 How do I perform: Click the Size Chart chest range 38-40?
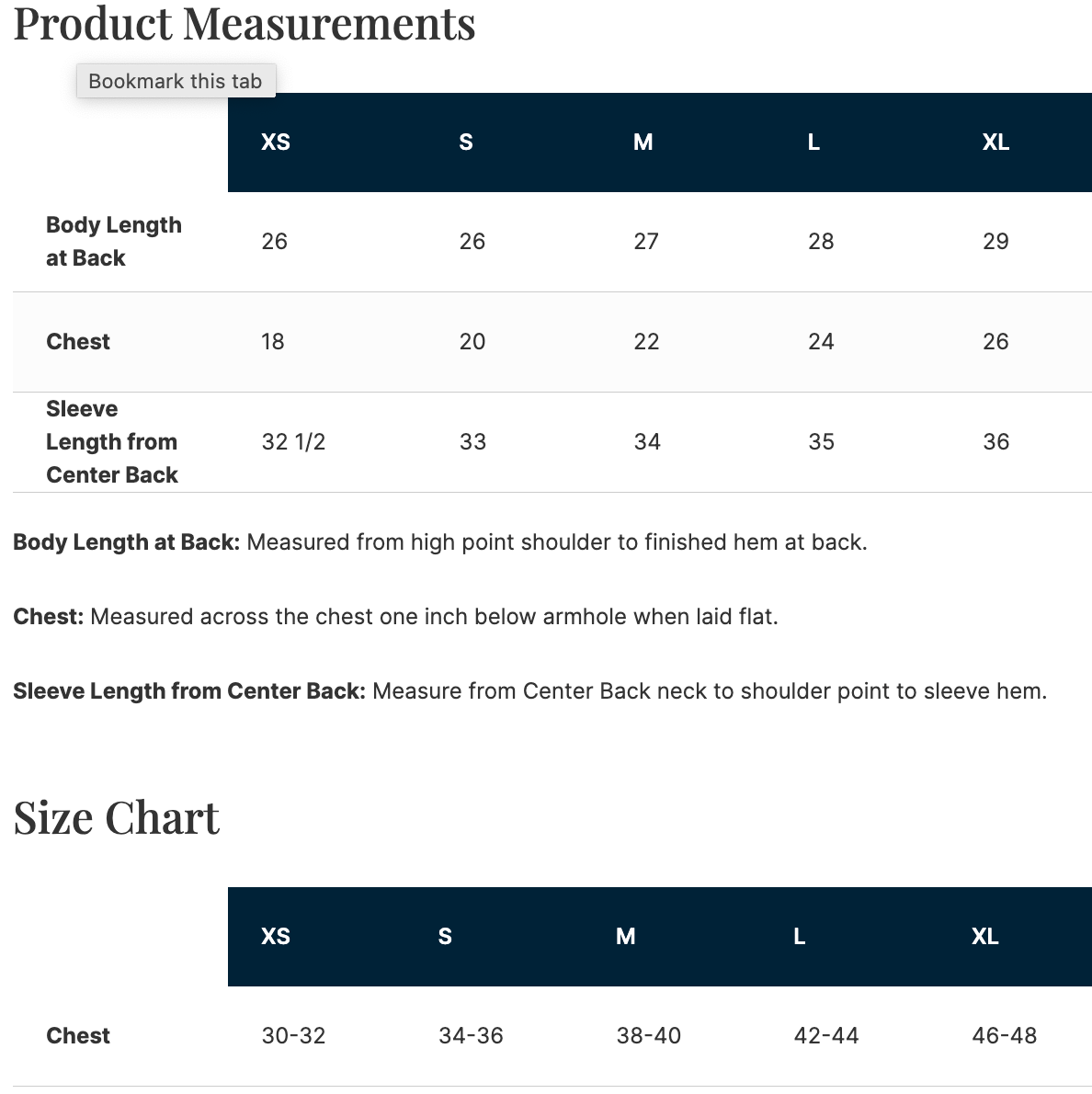pos(648,1035)
